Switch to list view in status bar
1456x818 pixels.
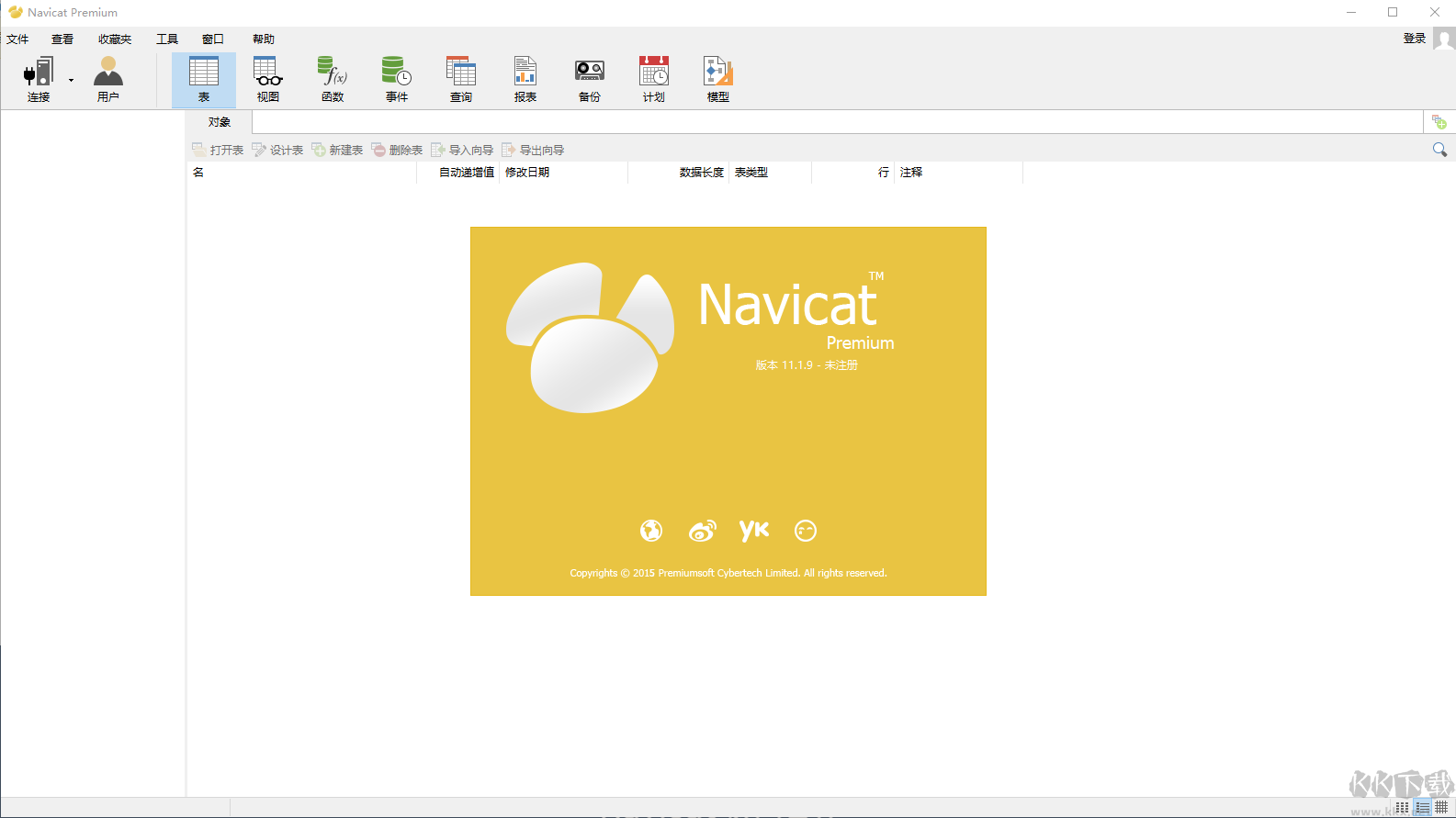1422,808
